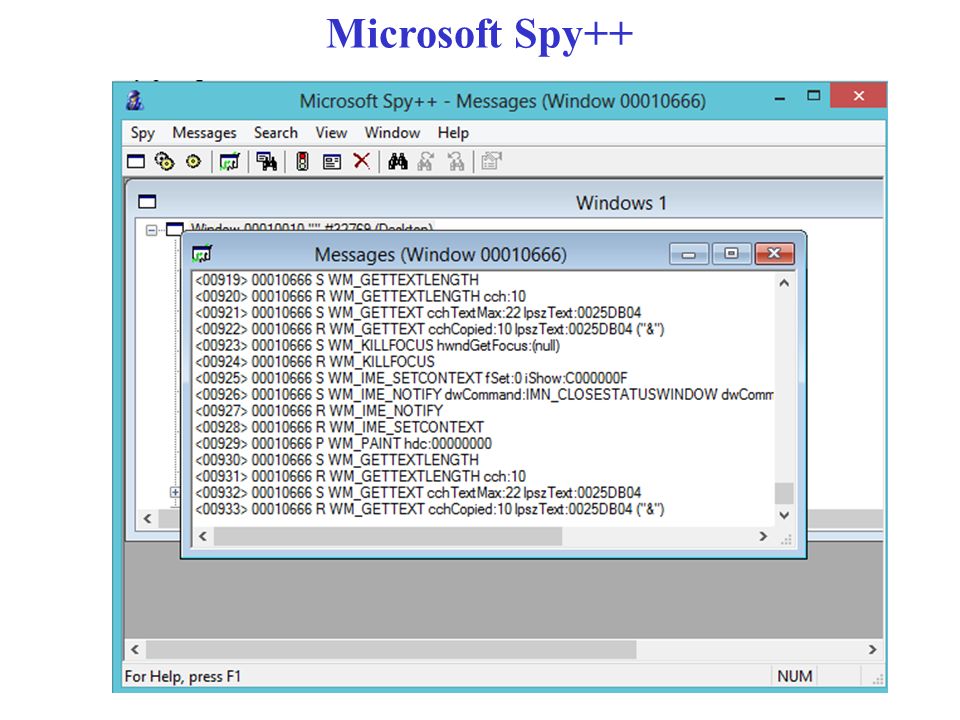Select message line <00922> WM_GETTEXT cchCopied:10

[429, 329]
